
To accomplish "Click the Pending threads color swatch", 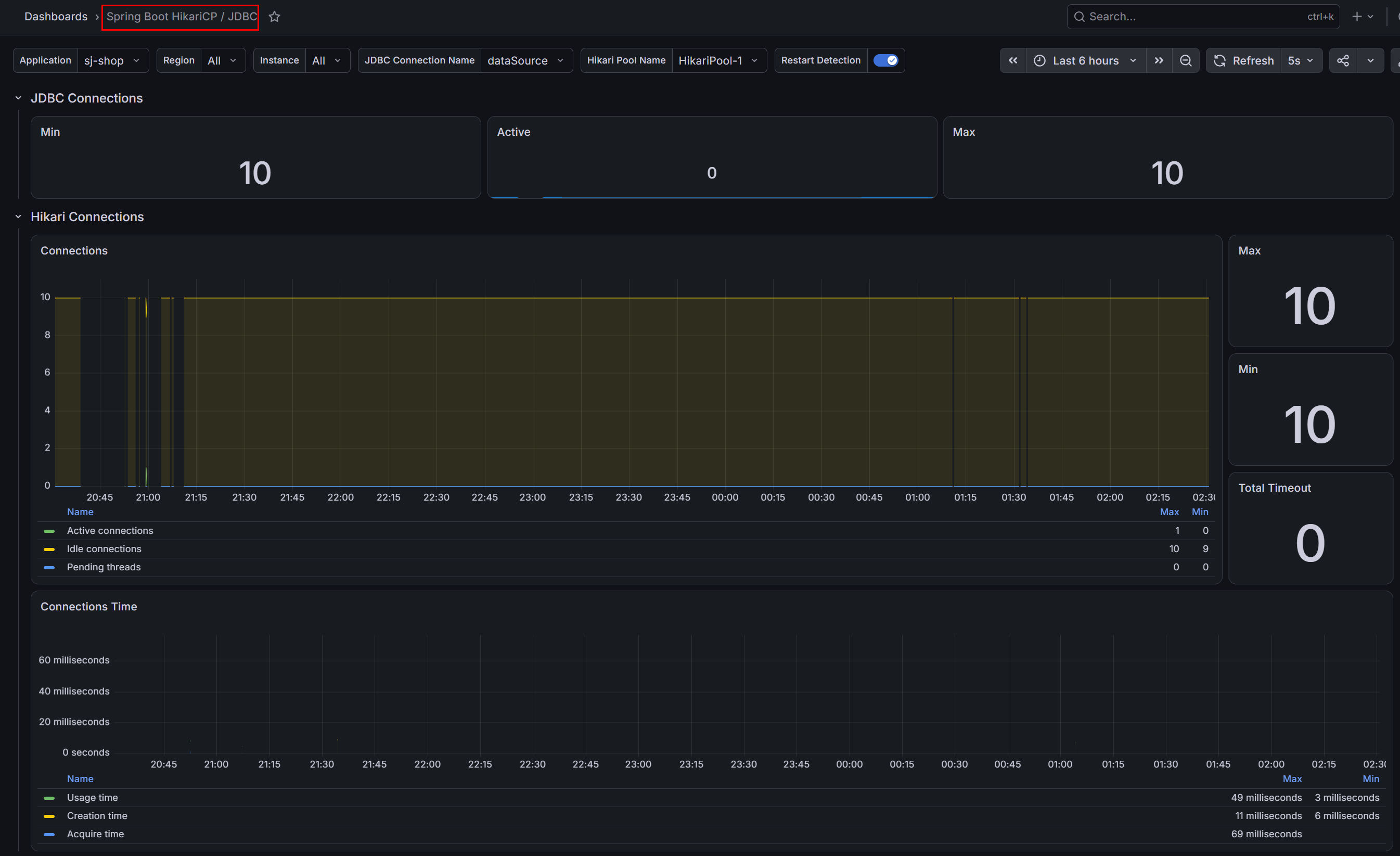I will [x=49, y=567].
